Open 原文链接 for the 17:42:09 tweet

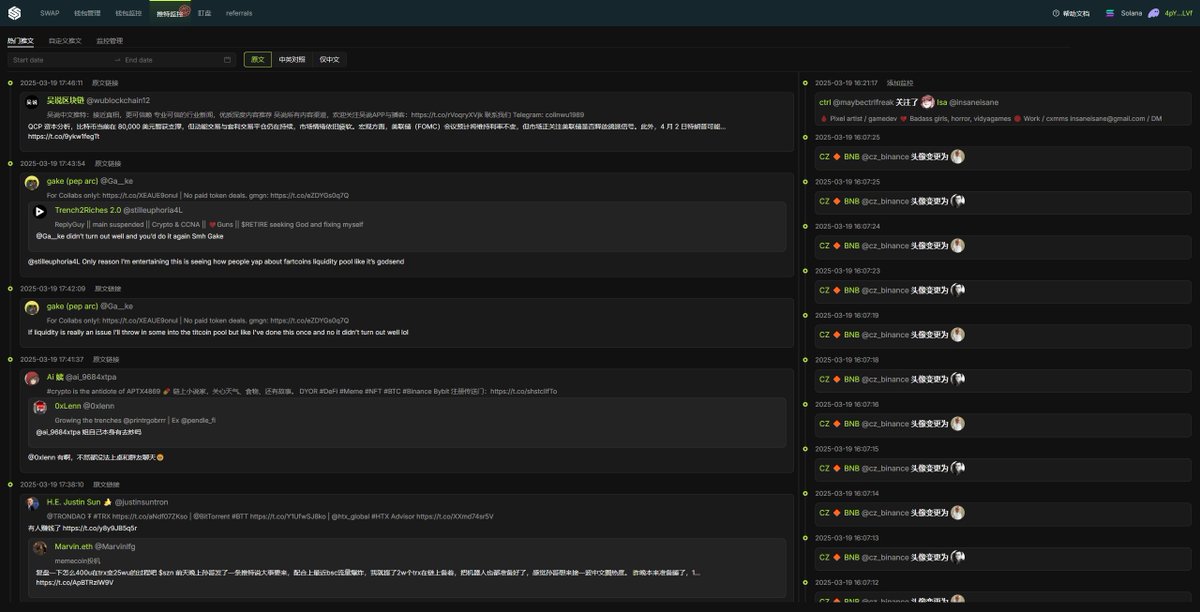coord(107,288)
